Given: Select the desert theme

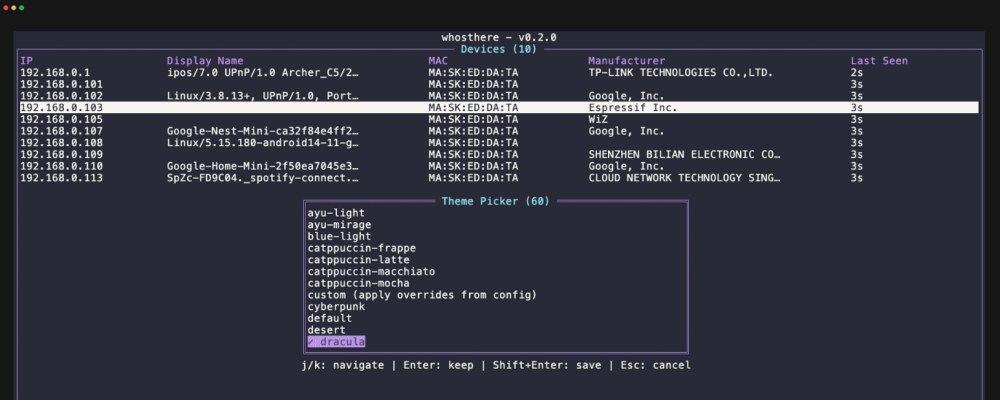Looking at the screenshot, I should click(327, 330).
